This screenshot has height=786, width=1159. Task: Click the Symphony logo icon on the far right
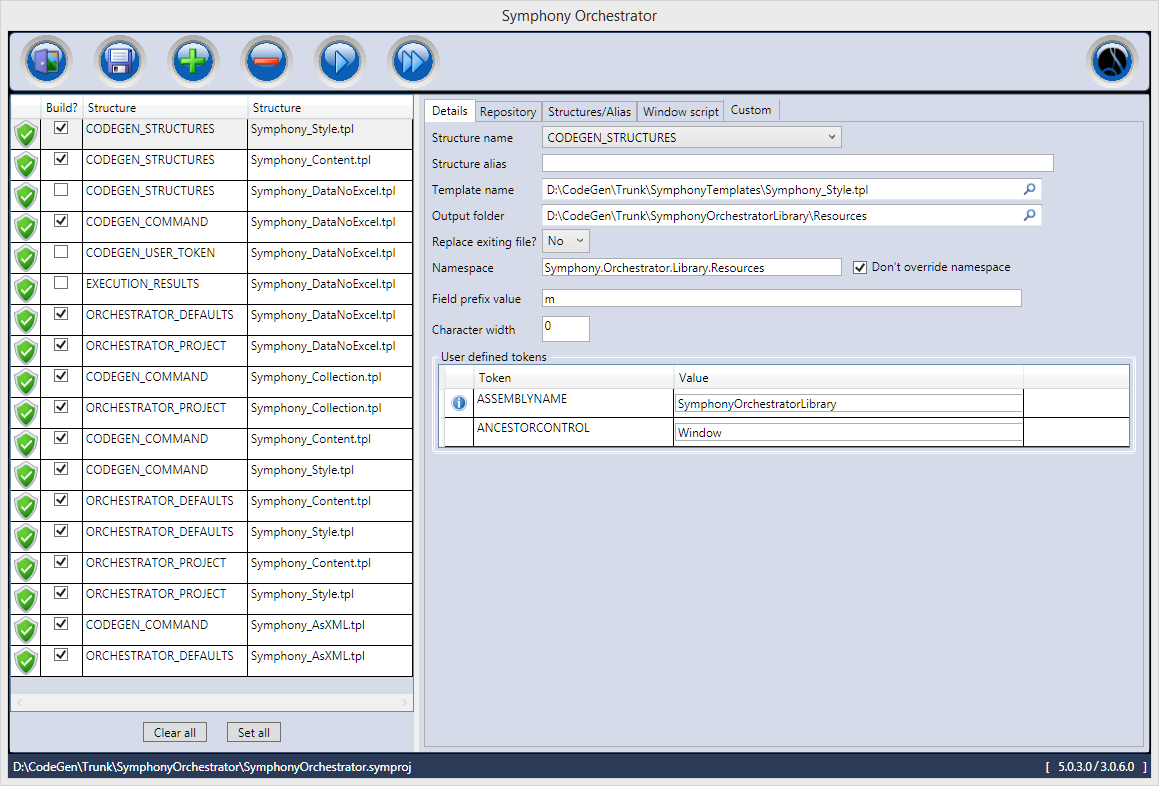click(x=1112, y=60)
